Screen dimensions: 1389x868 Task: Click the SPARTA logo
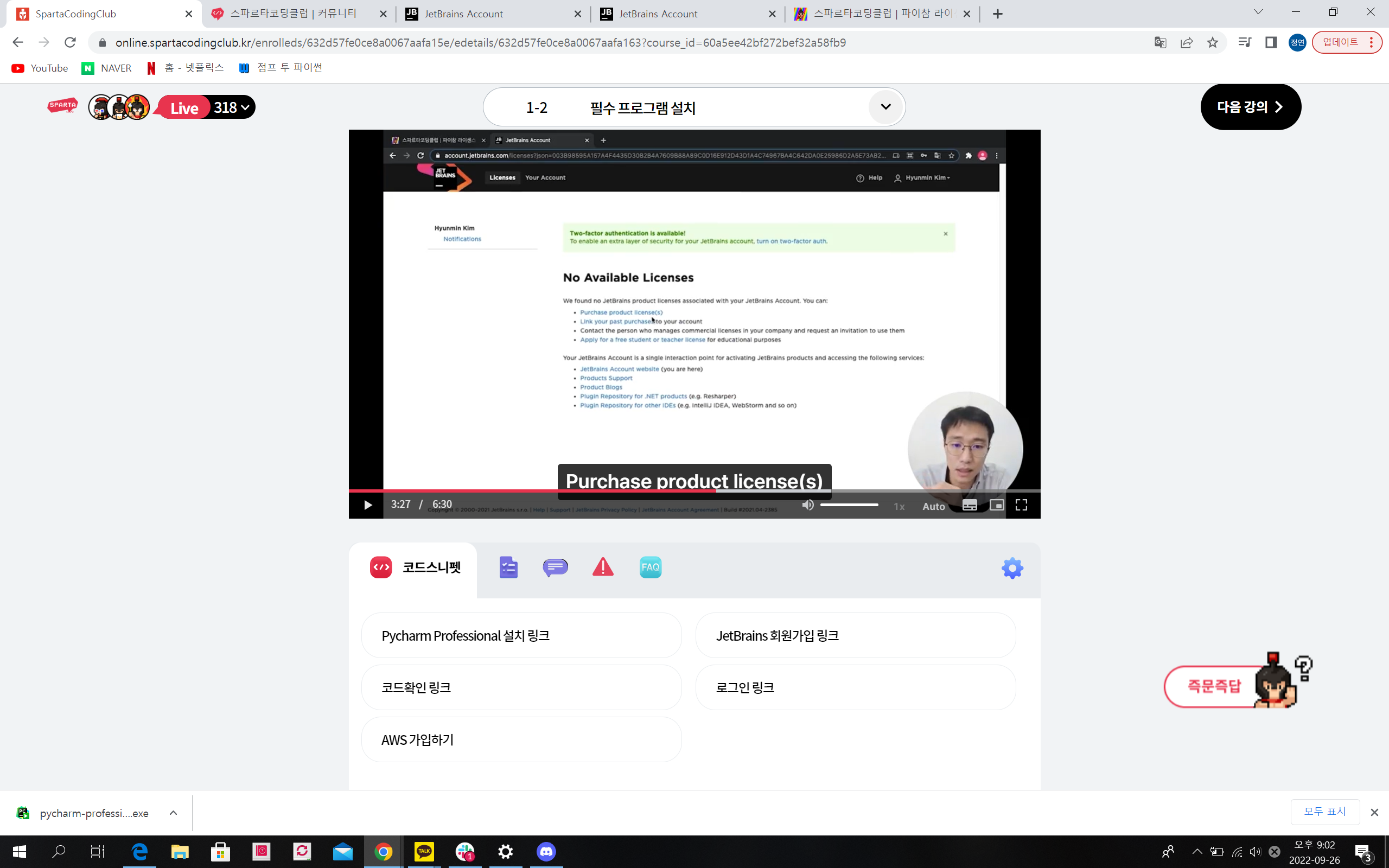click(x=62, y=106)
